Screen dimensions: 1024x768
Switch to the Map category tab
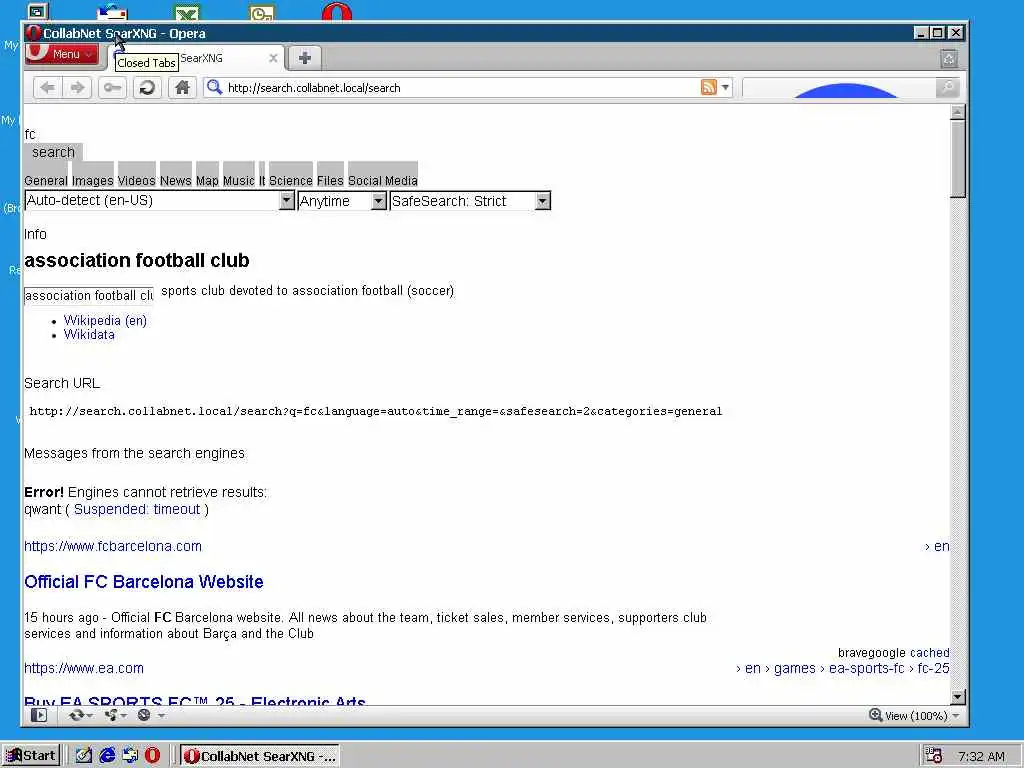207,180
